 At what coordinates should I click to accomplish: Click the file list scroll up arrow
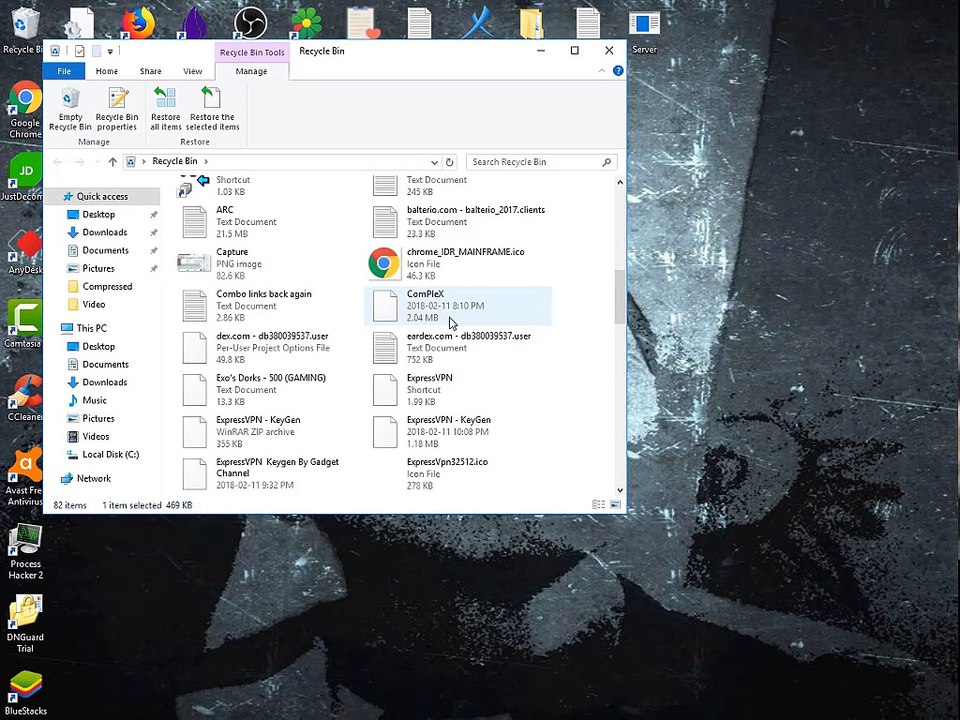(x=620, y=182)
